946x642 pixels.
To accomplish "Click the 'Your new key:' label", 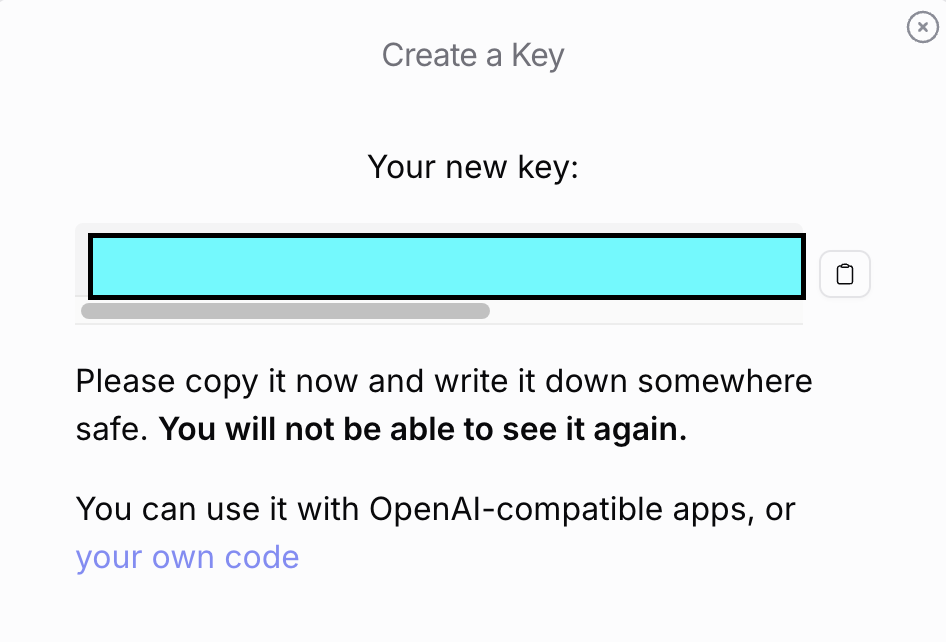I will coord(473,167).
